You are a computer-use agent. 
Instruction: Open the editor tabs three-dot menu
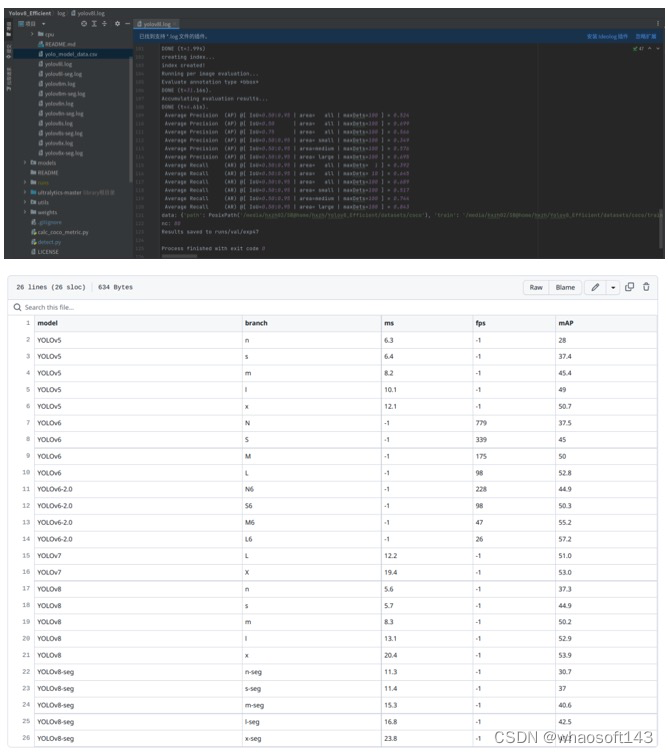tap(657, 24)
